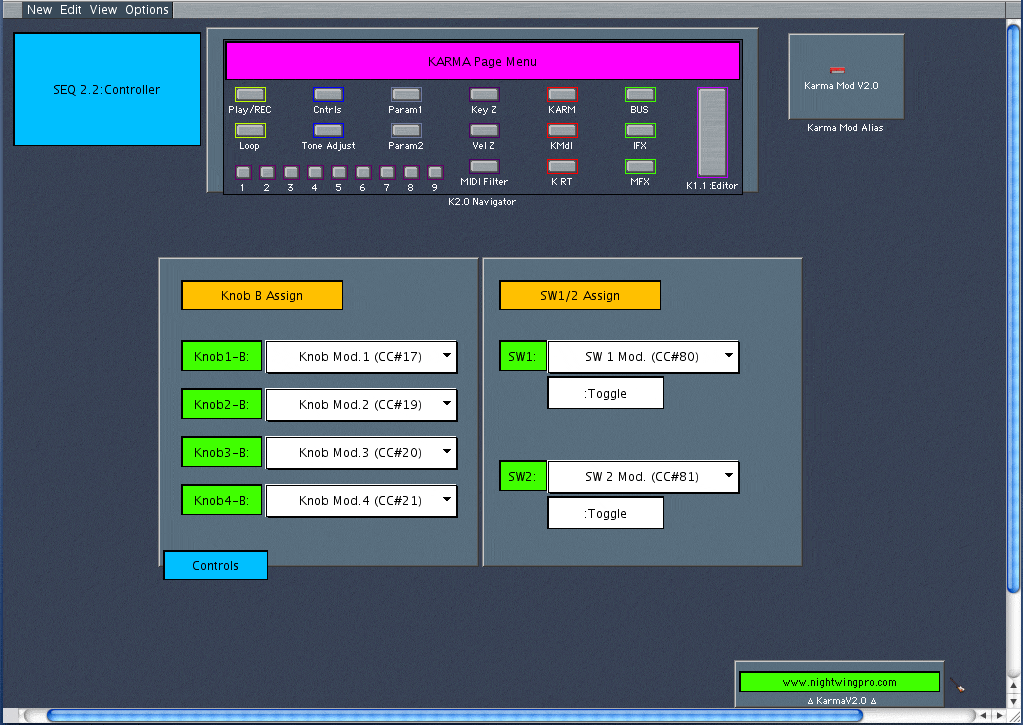1023x725 pixels.
Task: Click the MFX page button
Action: (640, 166)
